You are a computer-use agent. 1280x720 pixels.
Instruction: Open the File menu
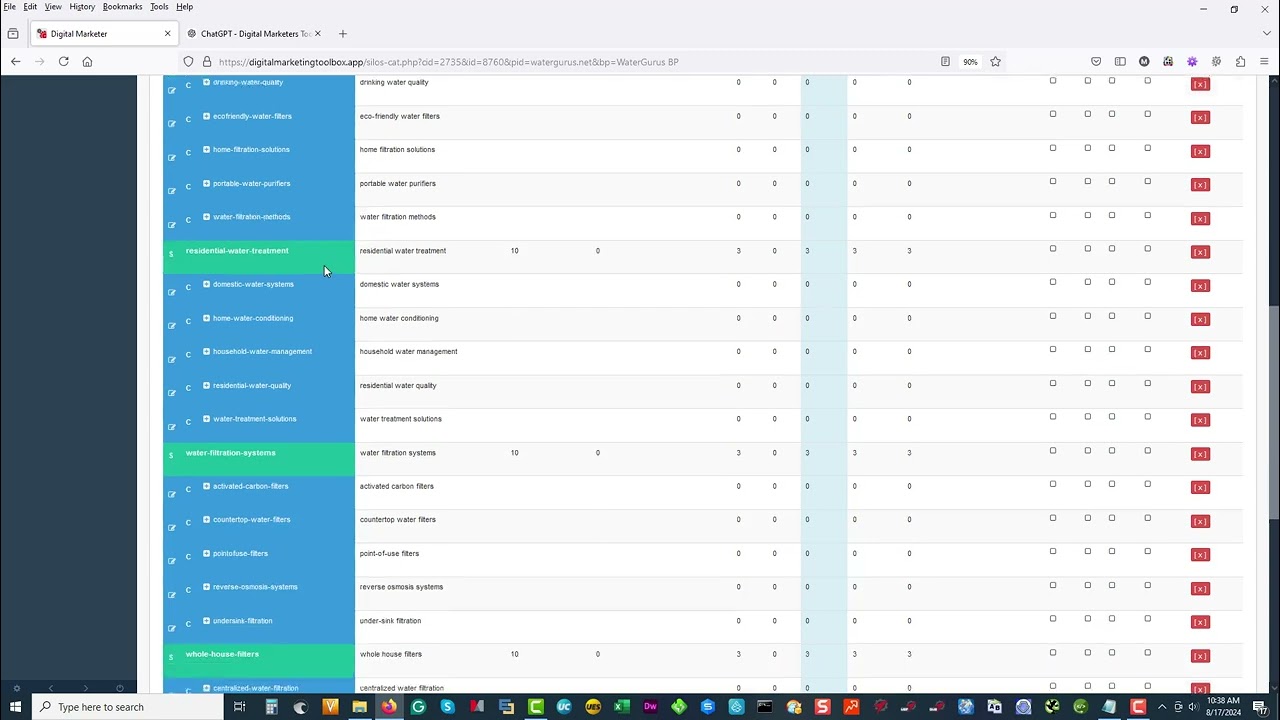coord(9,7)
